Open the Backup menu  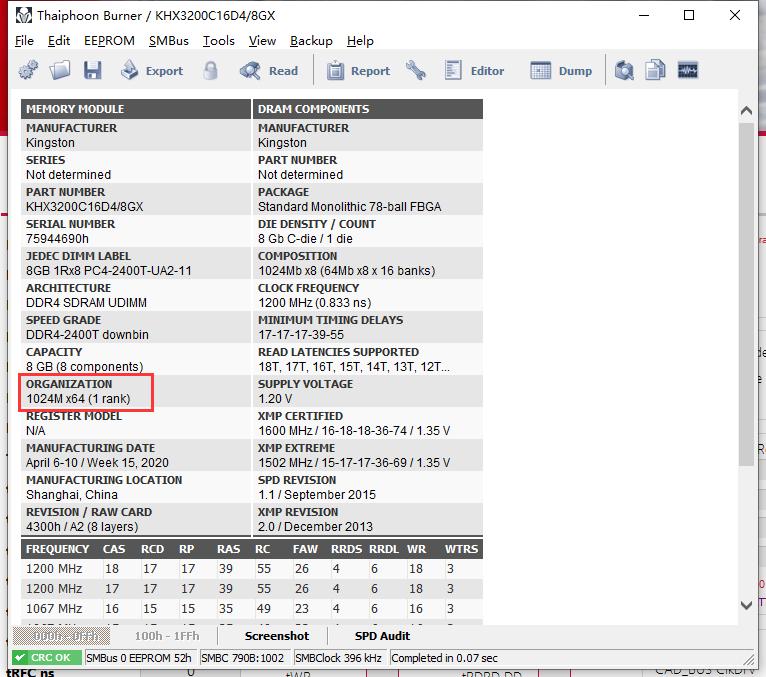(x=311, y=41)
